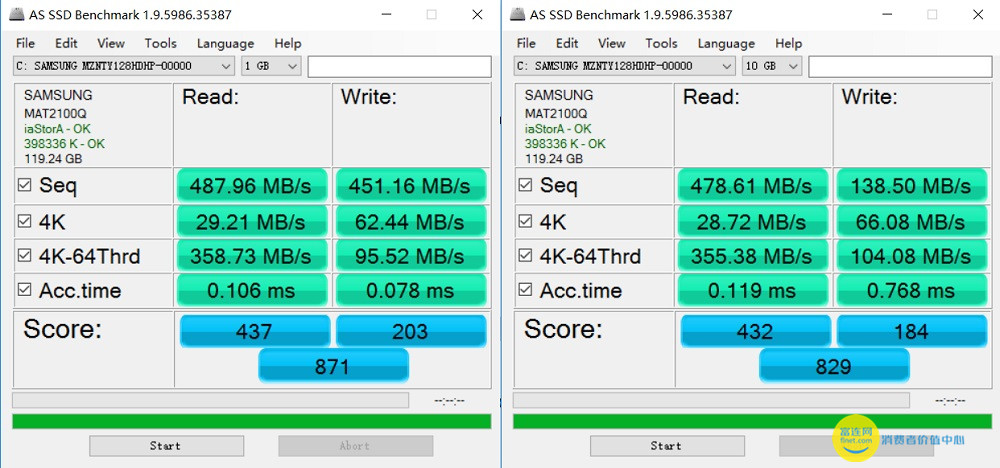Open Tools menu in right window

(661, 43)
